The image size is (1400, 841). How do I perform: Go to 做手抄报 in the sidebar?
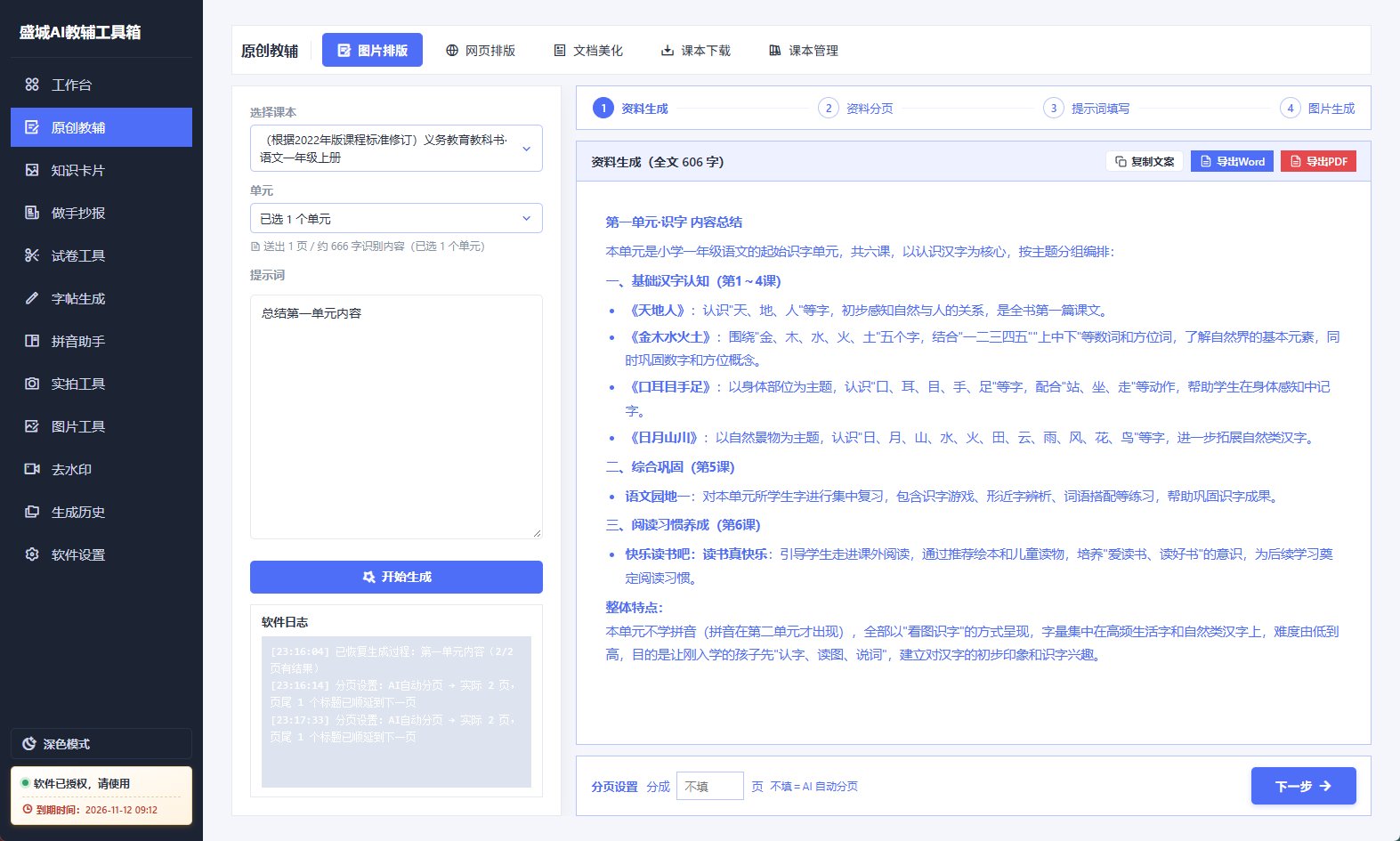pyautogui.click(x=101, y=213)
